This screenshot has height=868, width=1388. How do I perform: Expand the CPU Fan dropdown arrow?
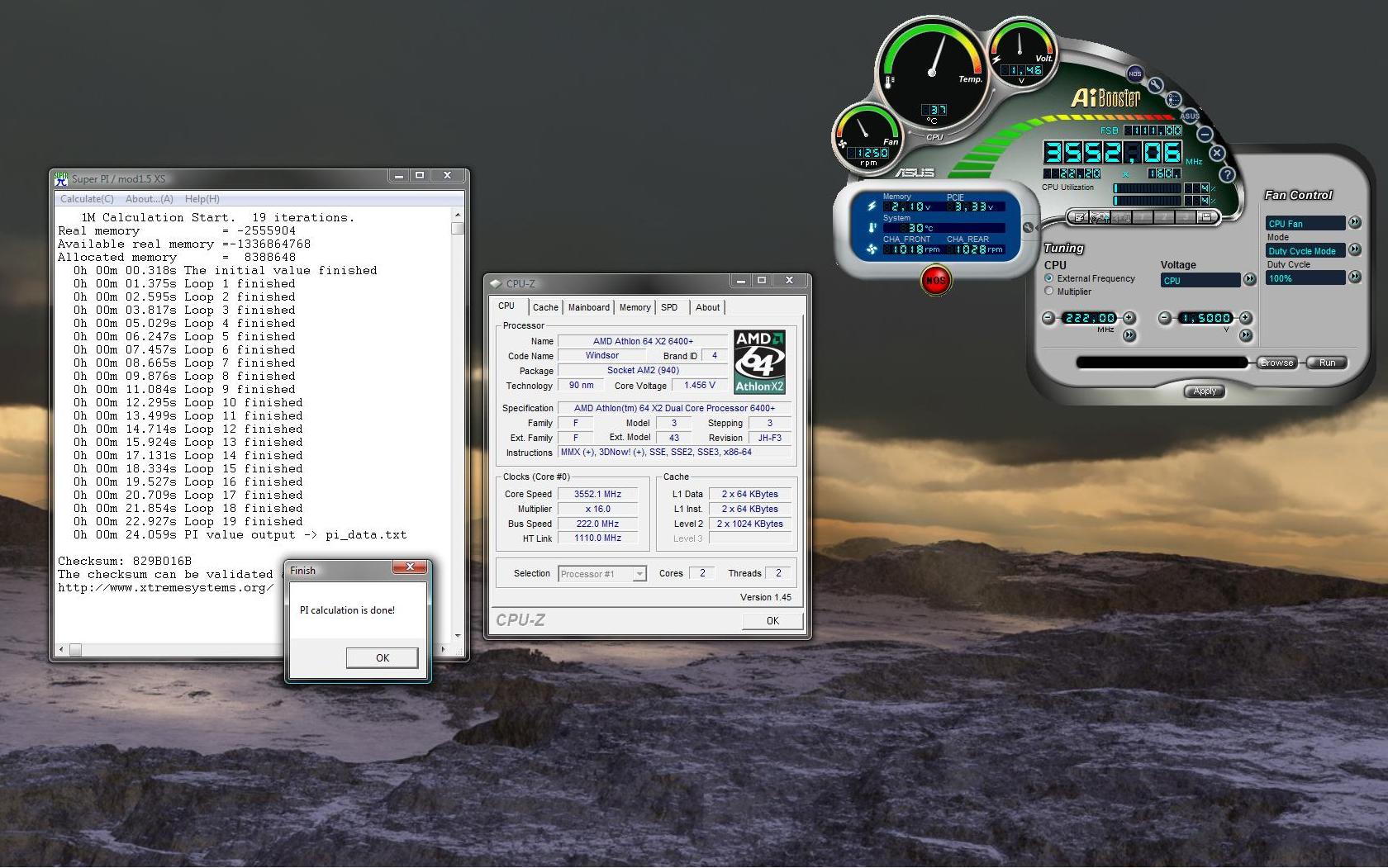(1355, 223)
